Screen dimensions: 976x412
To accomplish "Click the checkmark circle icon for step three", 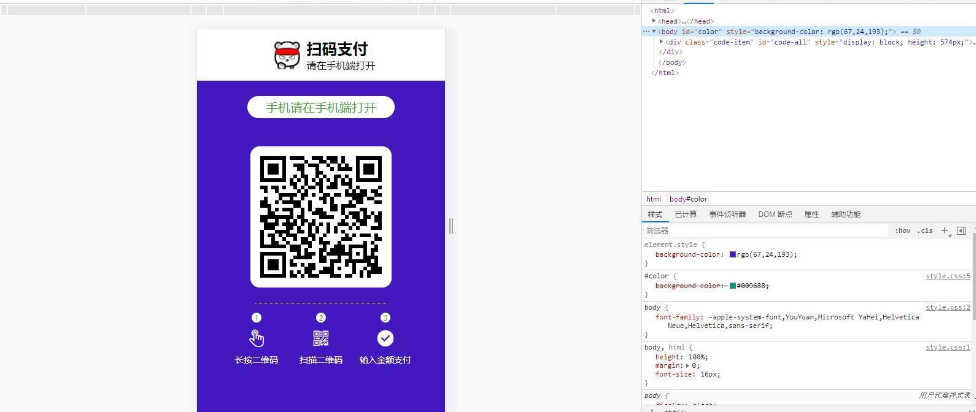I will (x=385, y=338).
